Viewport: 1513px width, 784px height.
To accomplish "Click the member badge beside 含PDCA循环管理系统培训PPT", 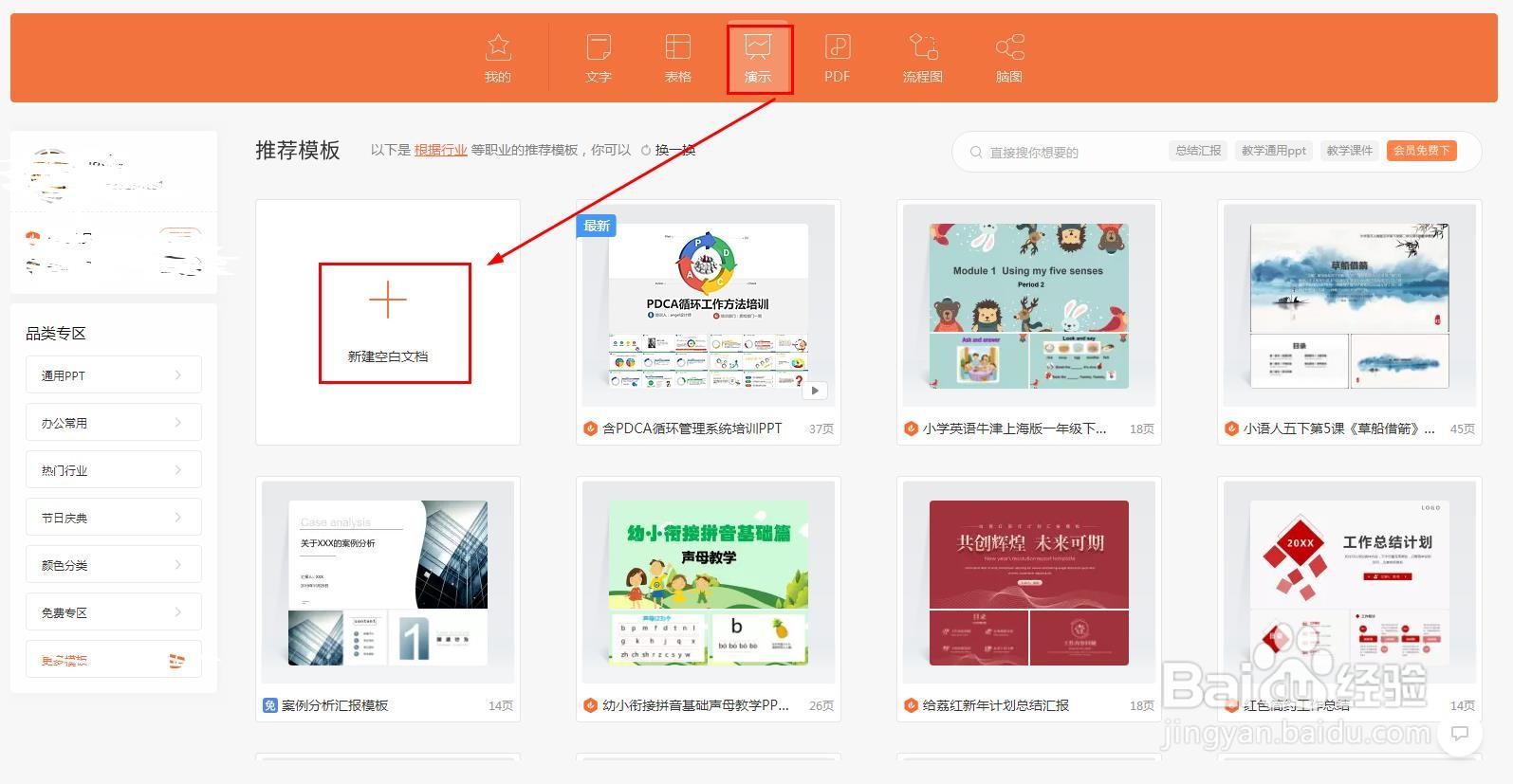I will click(590, 428).
